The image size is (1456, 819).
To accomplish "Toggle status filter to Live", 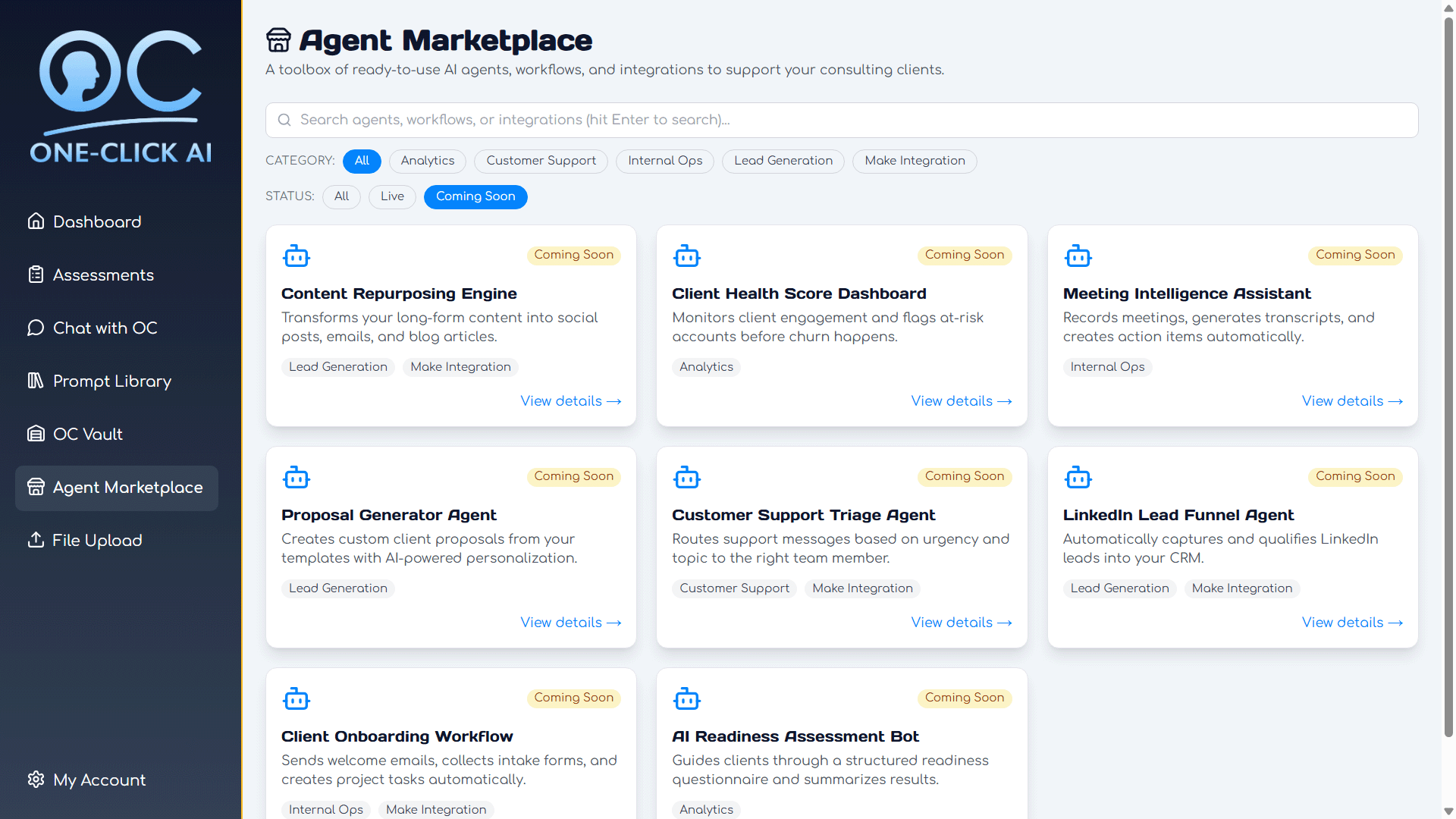I will click(x=392, y=196).
